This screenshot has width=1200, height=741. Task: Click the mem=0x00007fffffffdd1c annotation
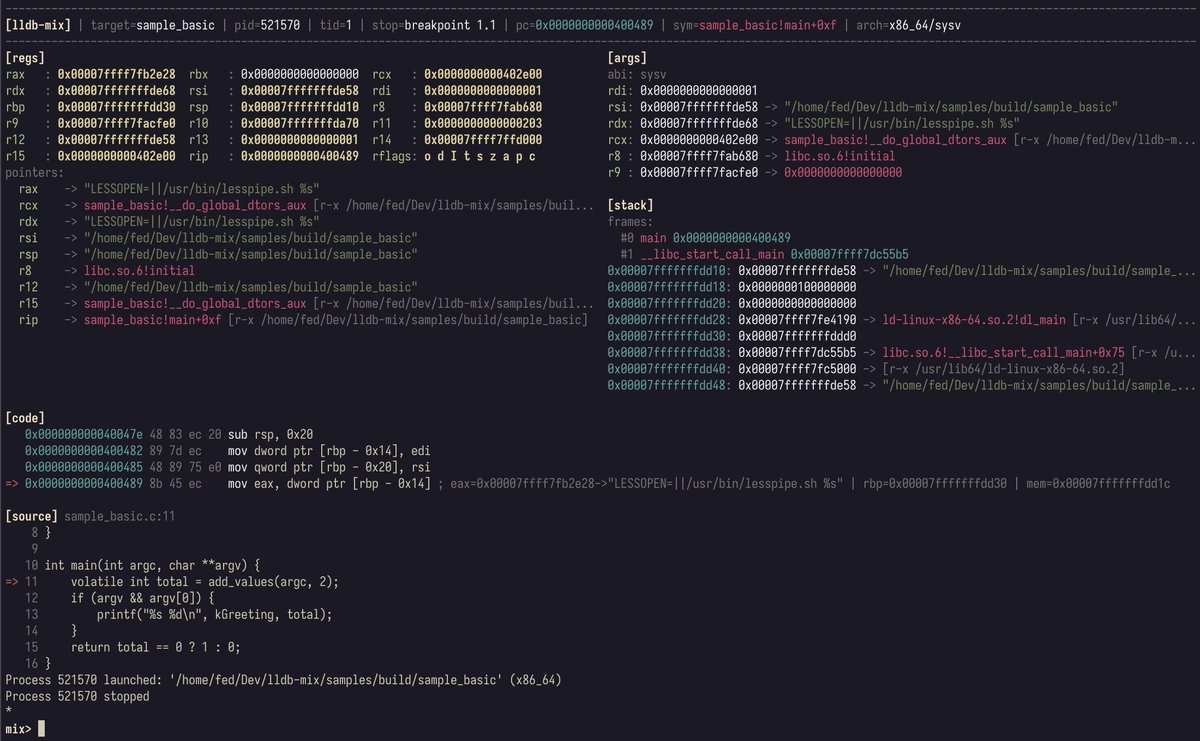click(x=1099, y=483)
